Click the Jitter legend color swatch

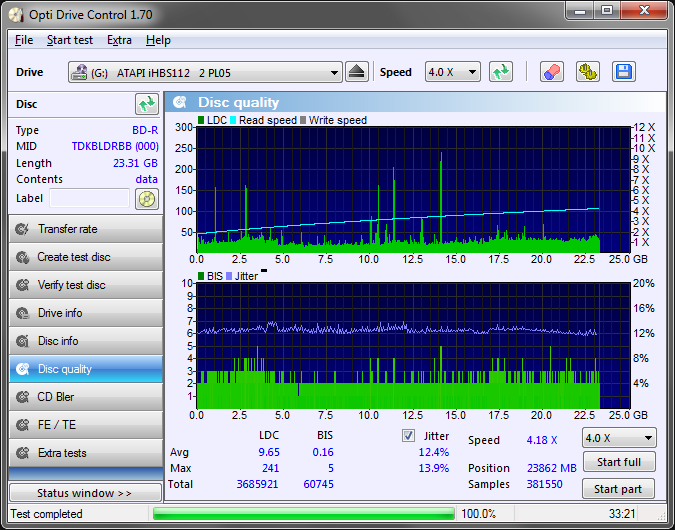[x=229, y=276]
